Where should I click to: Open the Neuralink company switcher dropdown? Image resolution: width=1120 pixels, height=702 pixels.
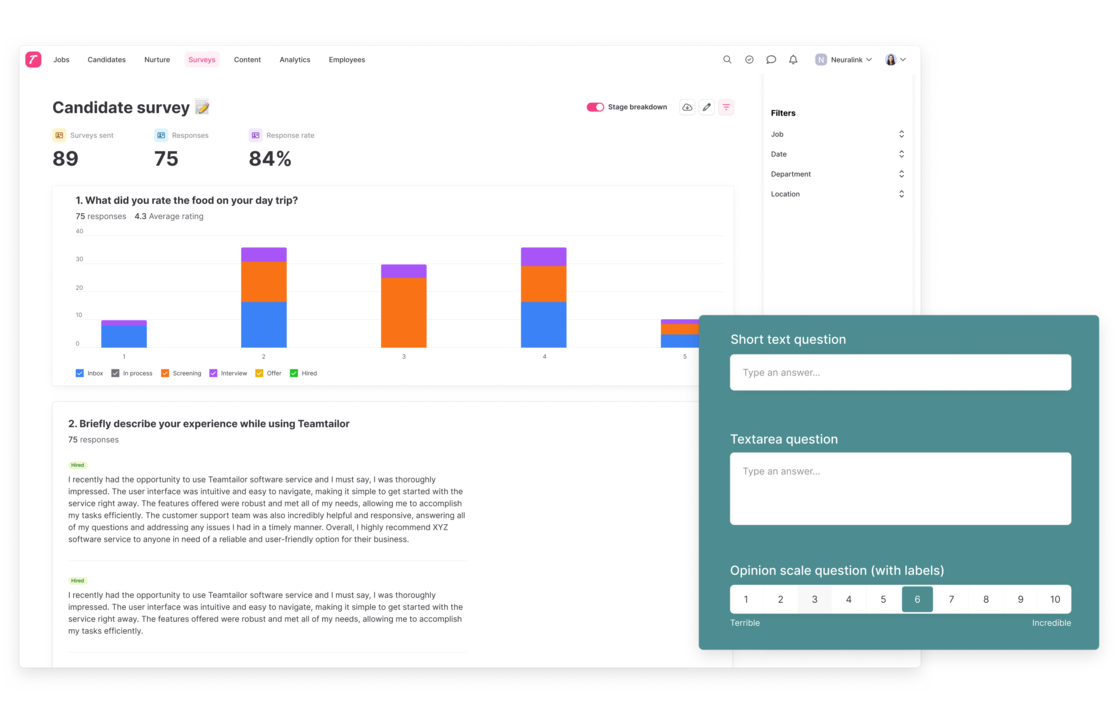pos(844,59)
